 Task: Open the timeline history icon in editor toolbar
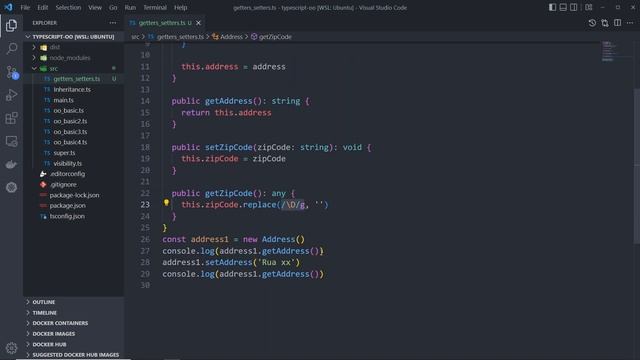coord(592,23)
